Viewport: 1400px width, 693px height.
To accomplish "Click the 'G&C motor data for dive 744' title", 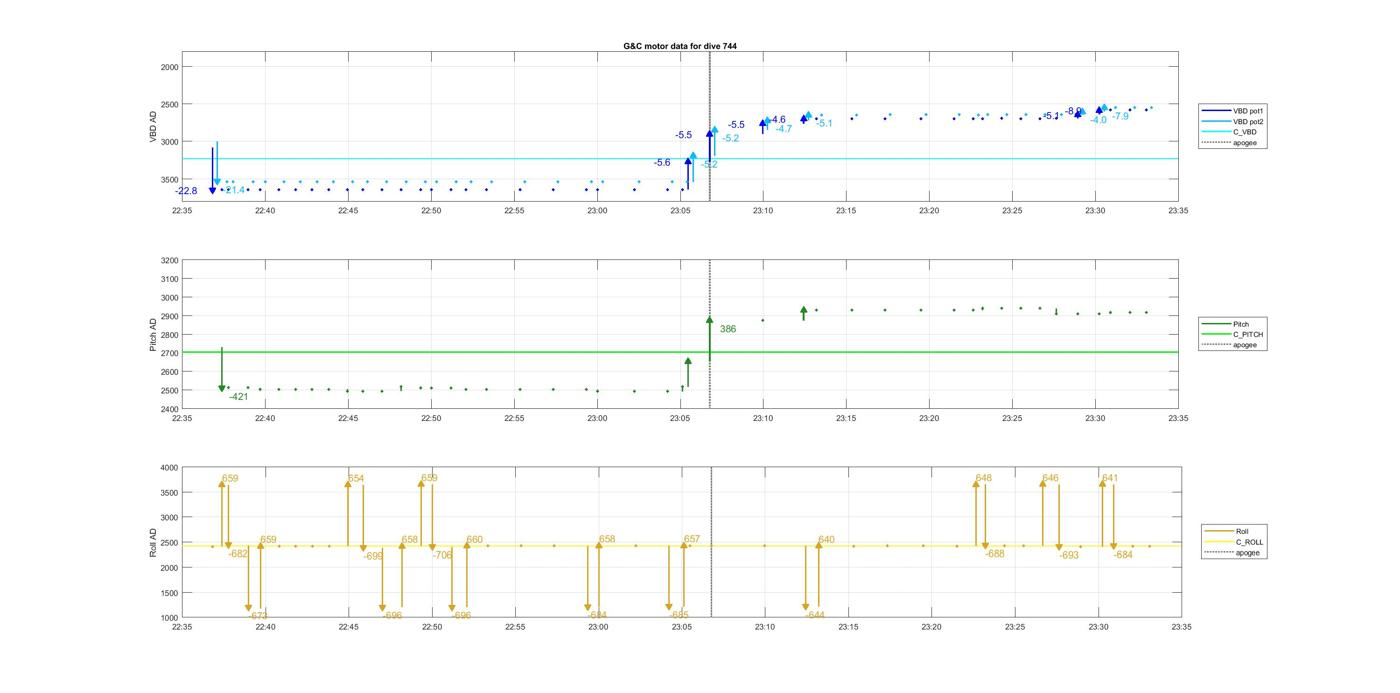I will (680, 46).
